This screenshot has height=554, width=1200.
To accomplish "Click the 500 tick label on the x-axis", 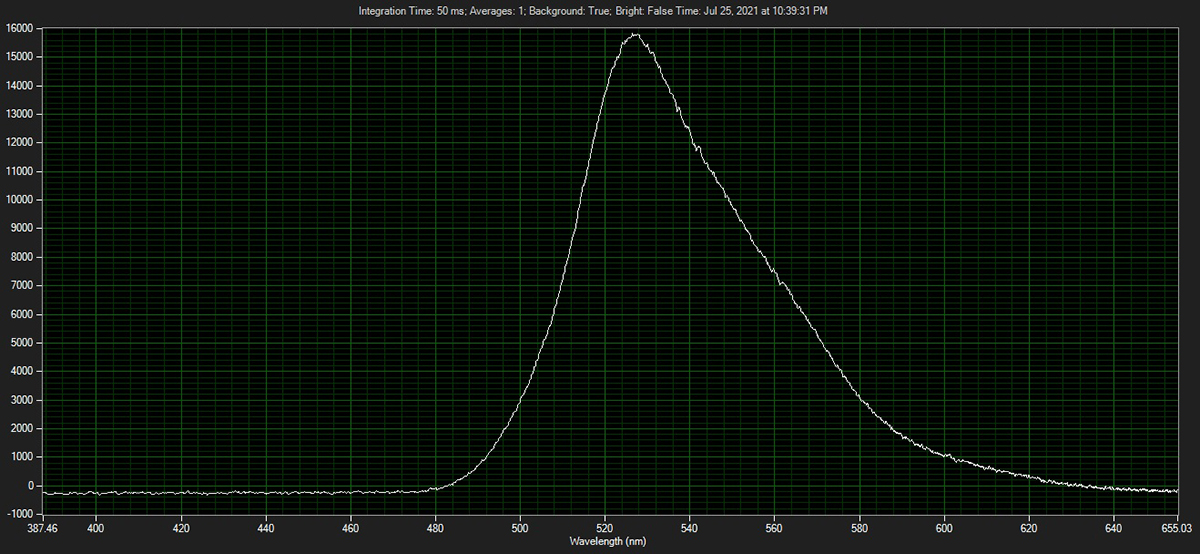I will pos(520,526).
